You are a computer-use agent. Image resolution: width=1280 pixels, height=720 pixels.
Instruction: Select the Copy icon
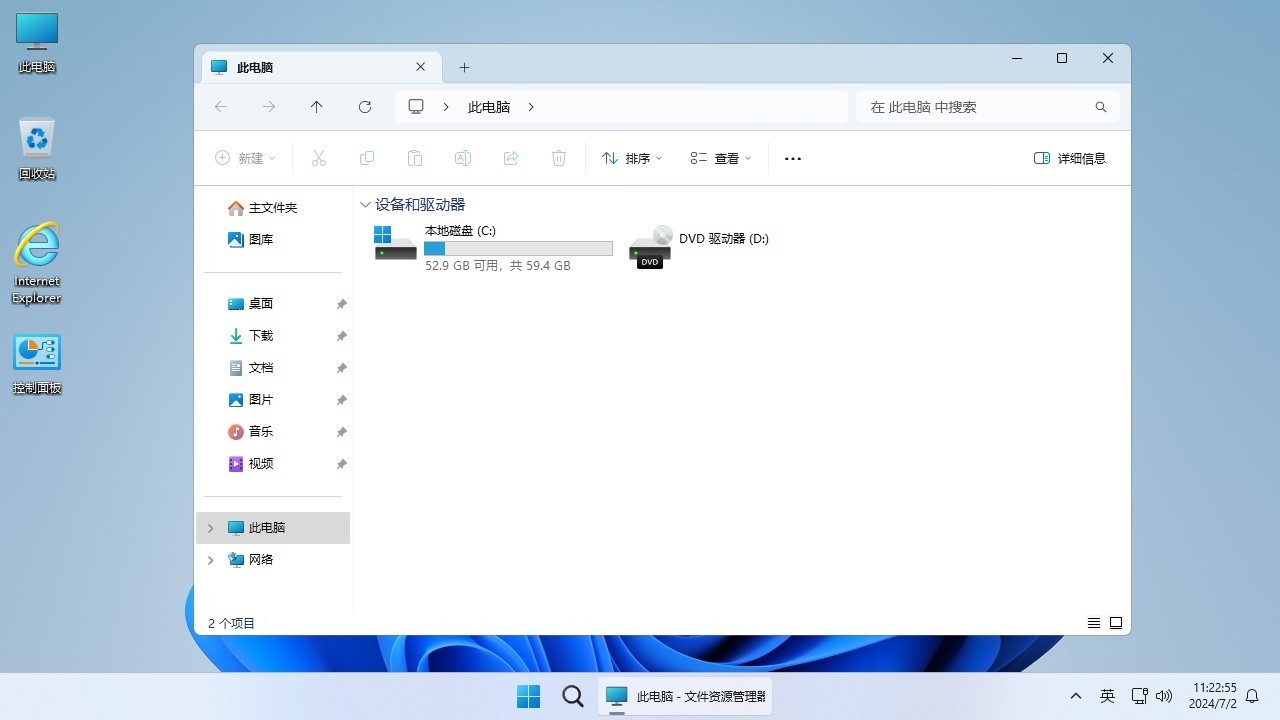click(367, 158)
